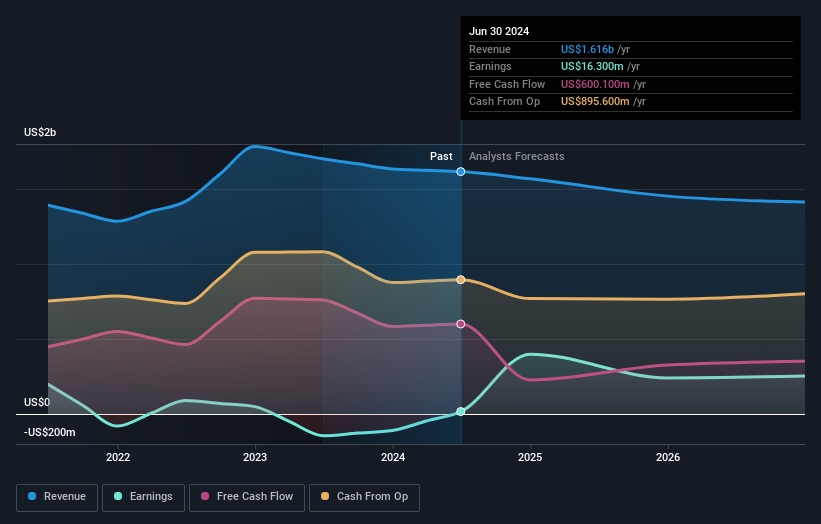Click the 2025 x-axis label
This screenshot has width=821, height=524.
coord(530,457)
